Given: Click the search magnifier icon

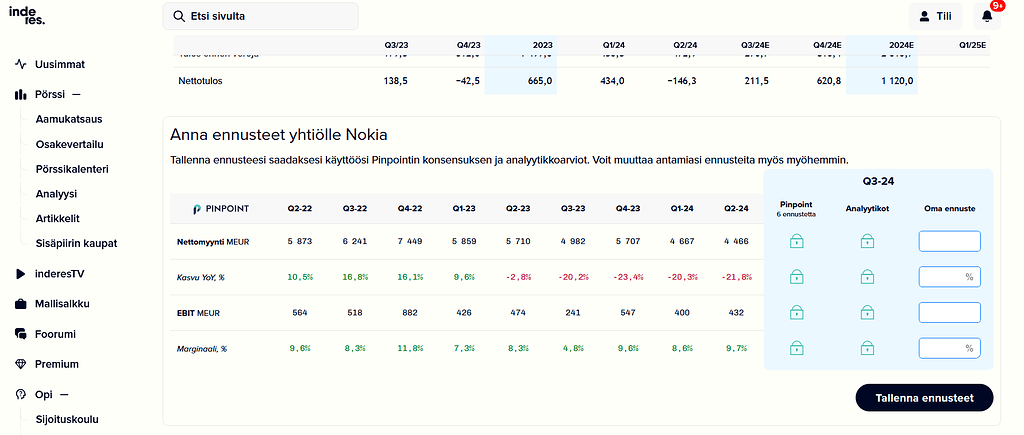Looking at the screenshot, I should (178, 17).
